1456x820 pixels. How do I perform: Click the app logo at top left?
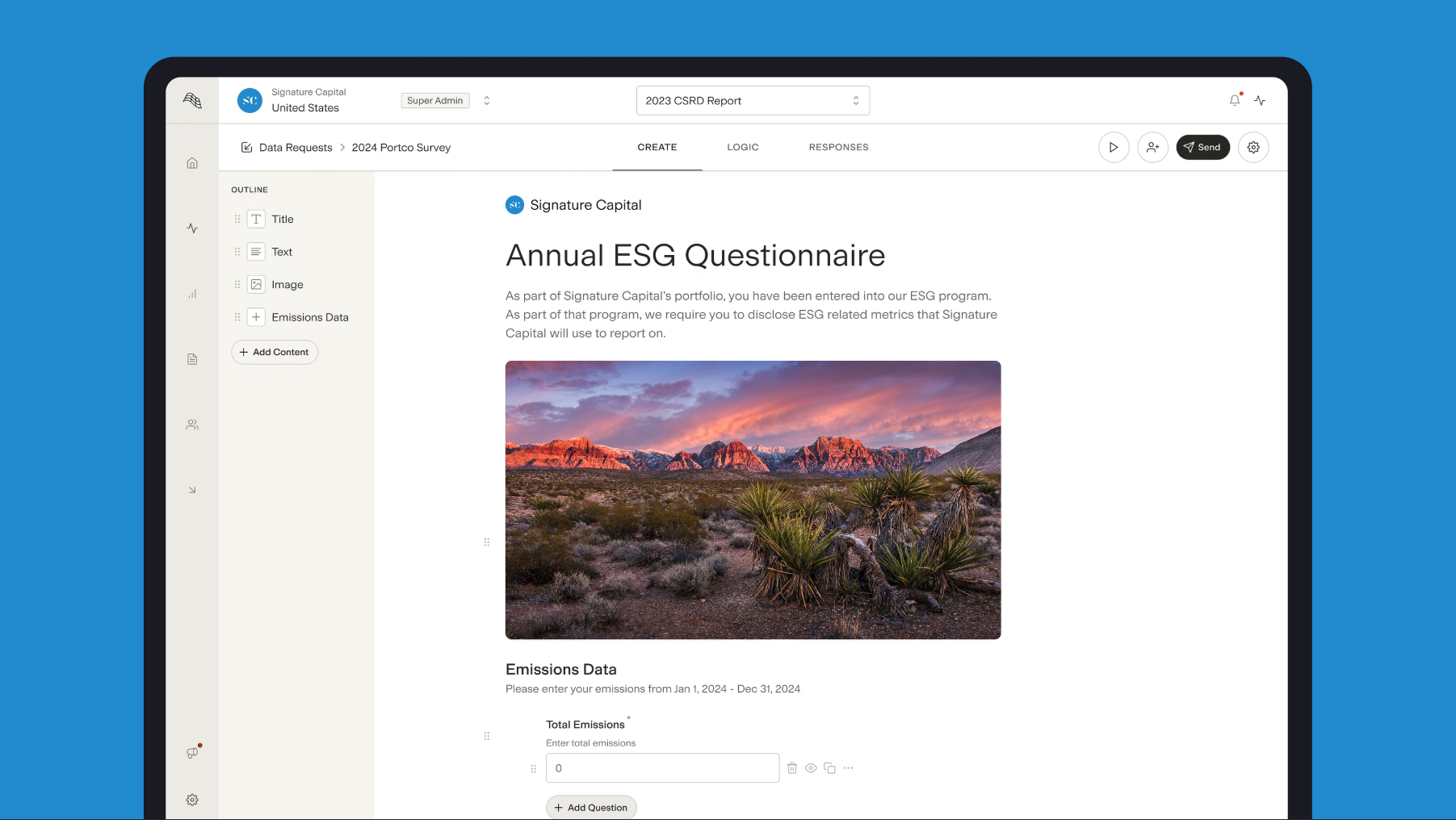(x=192, y=100)
